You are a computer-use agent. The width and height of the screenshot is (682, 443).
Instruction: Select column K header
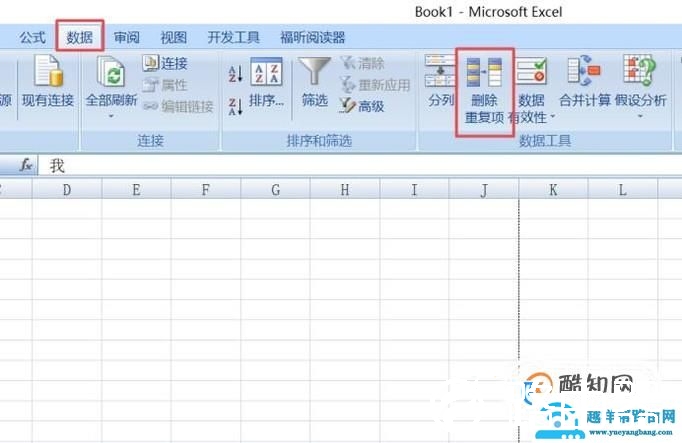(553, 190)
